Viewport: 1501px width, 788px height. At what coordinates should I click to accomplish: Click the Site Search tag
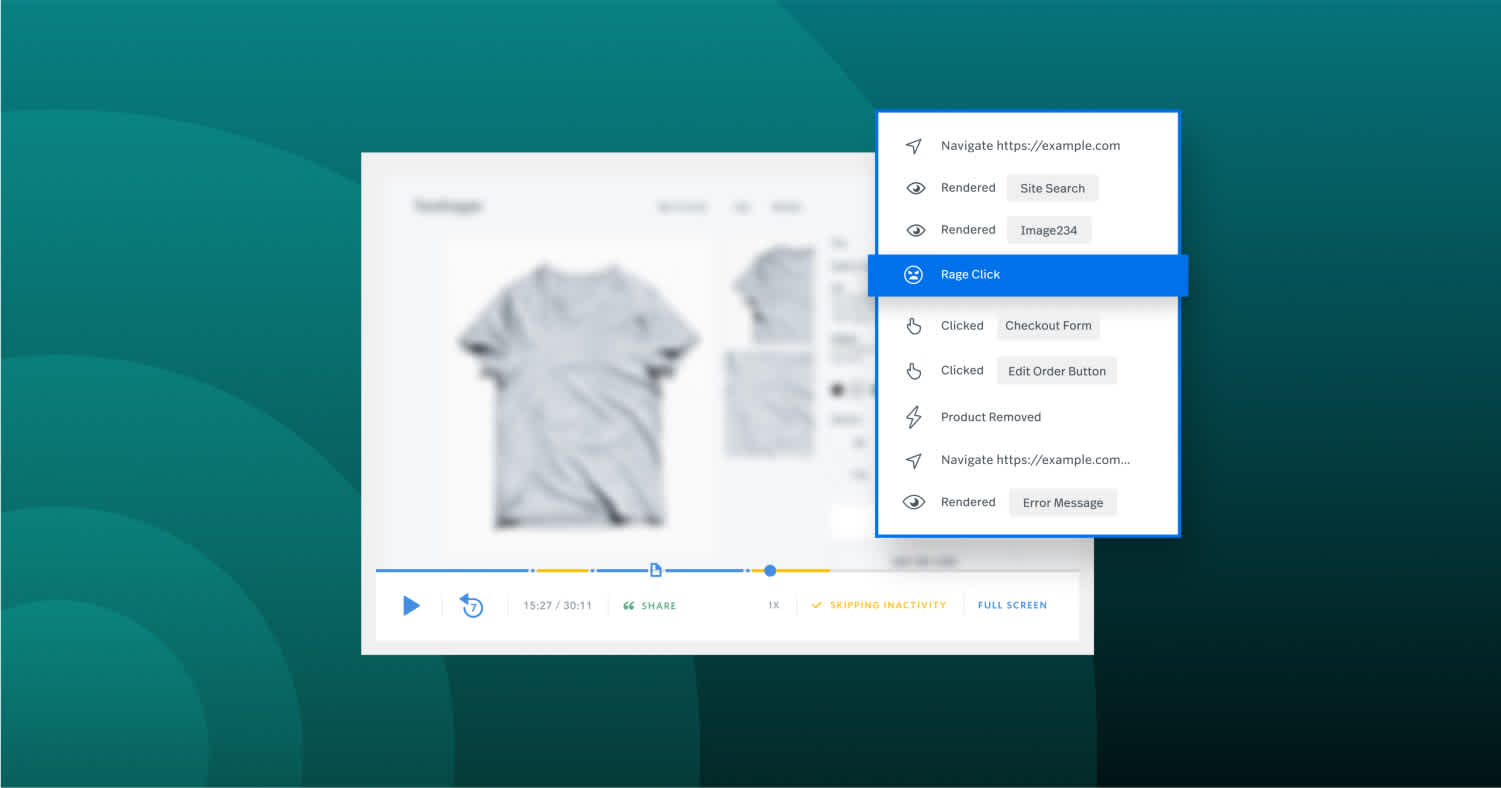(x=1052, y=188)
